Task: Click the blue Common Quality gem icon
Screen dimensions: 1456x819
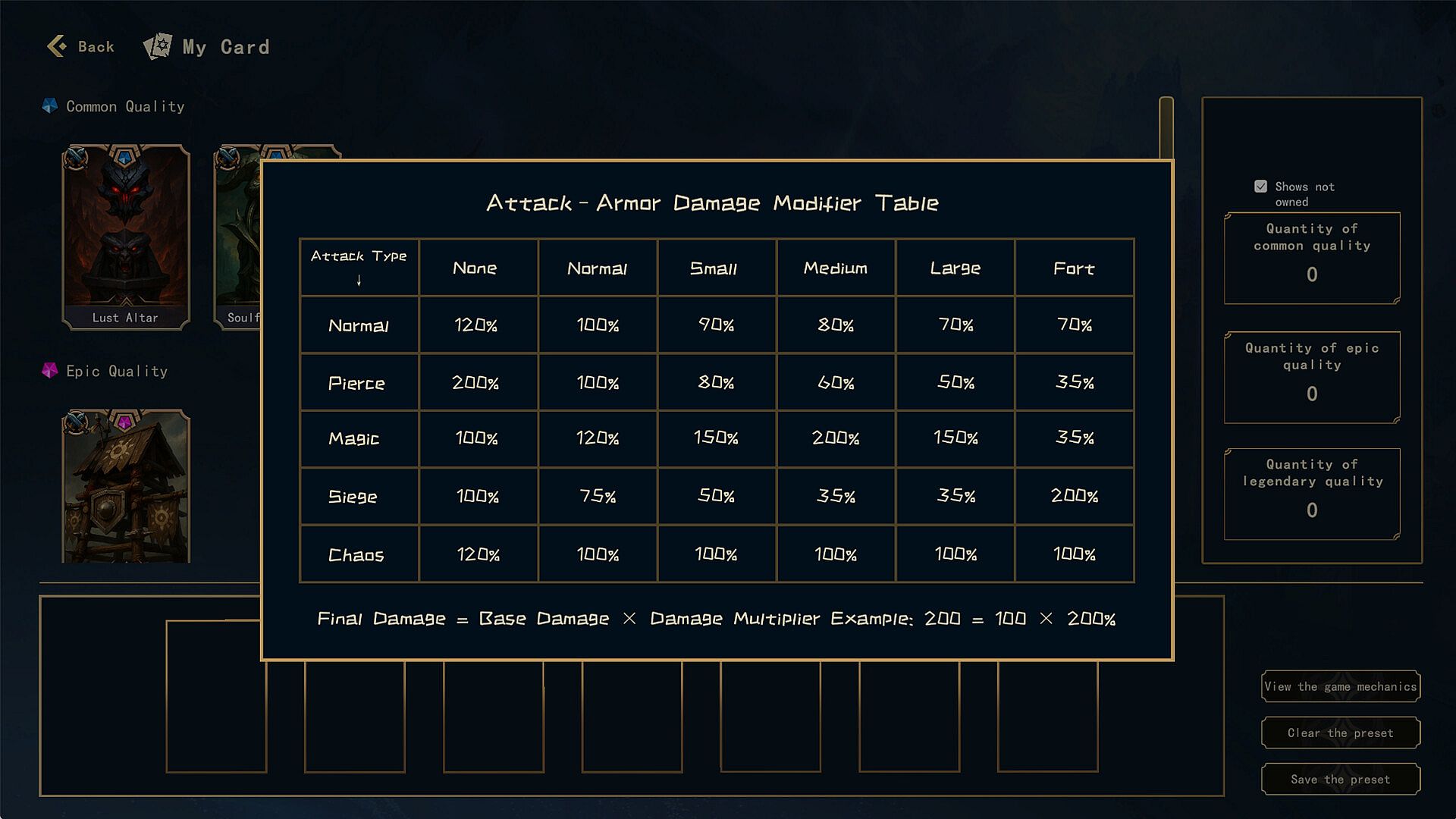Action: click(x=49, y=106)
